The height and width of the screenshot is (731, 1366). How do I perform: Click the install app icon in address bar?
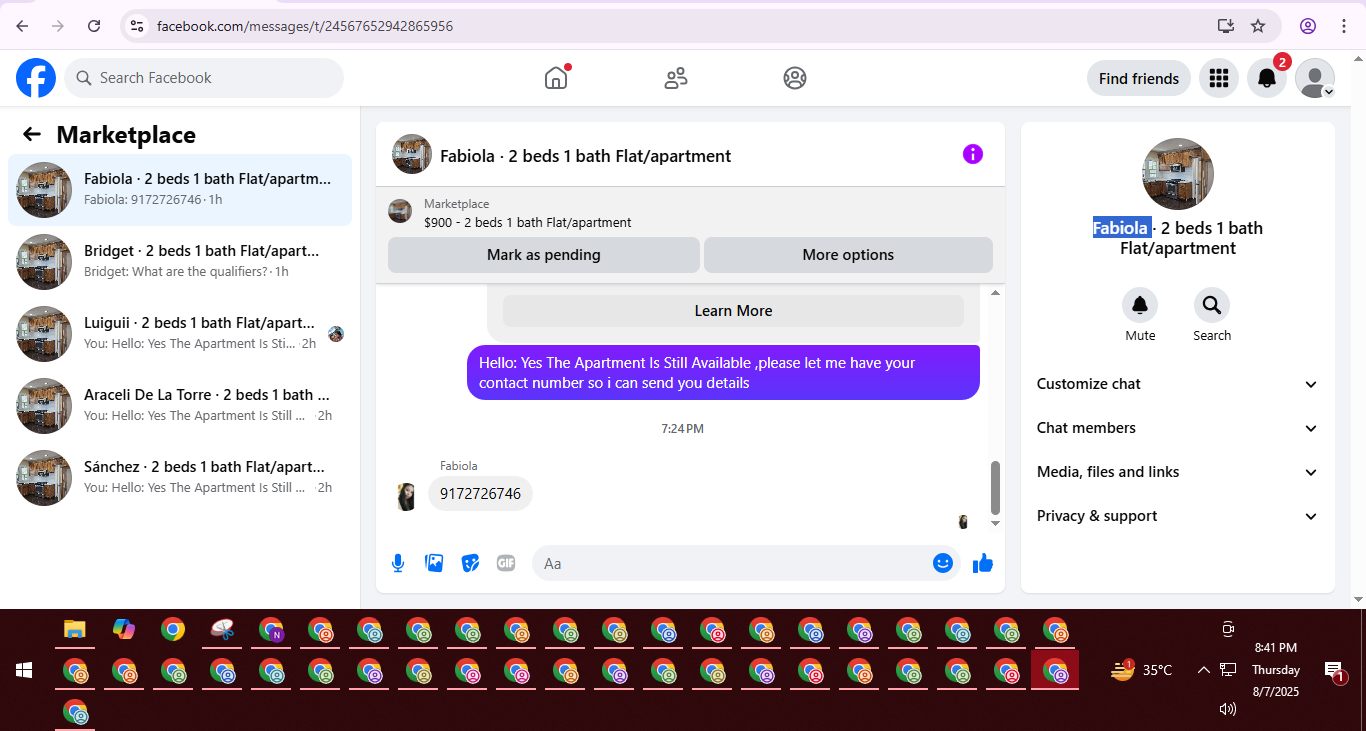tap(1226, 26)
